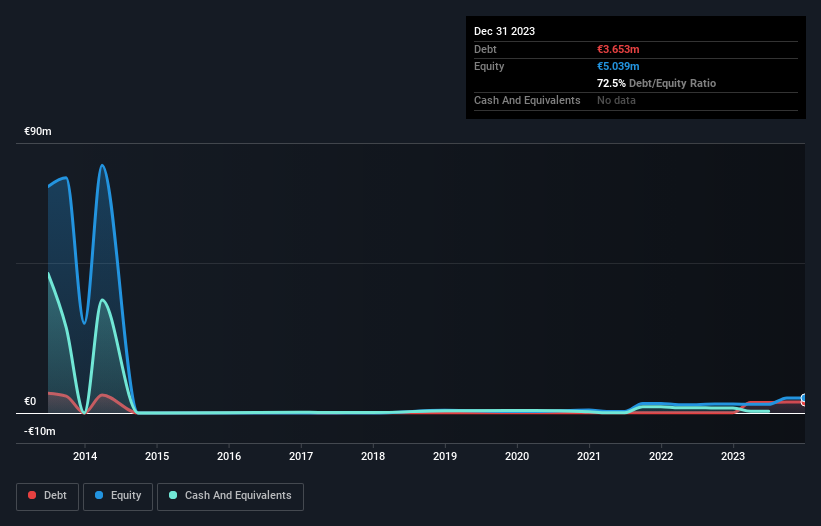Click the 2021 x-axis label
Viewport: 821px width, 526px height.
pos(589,456)
